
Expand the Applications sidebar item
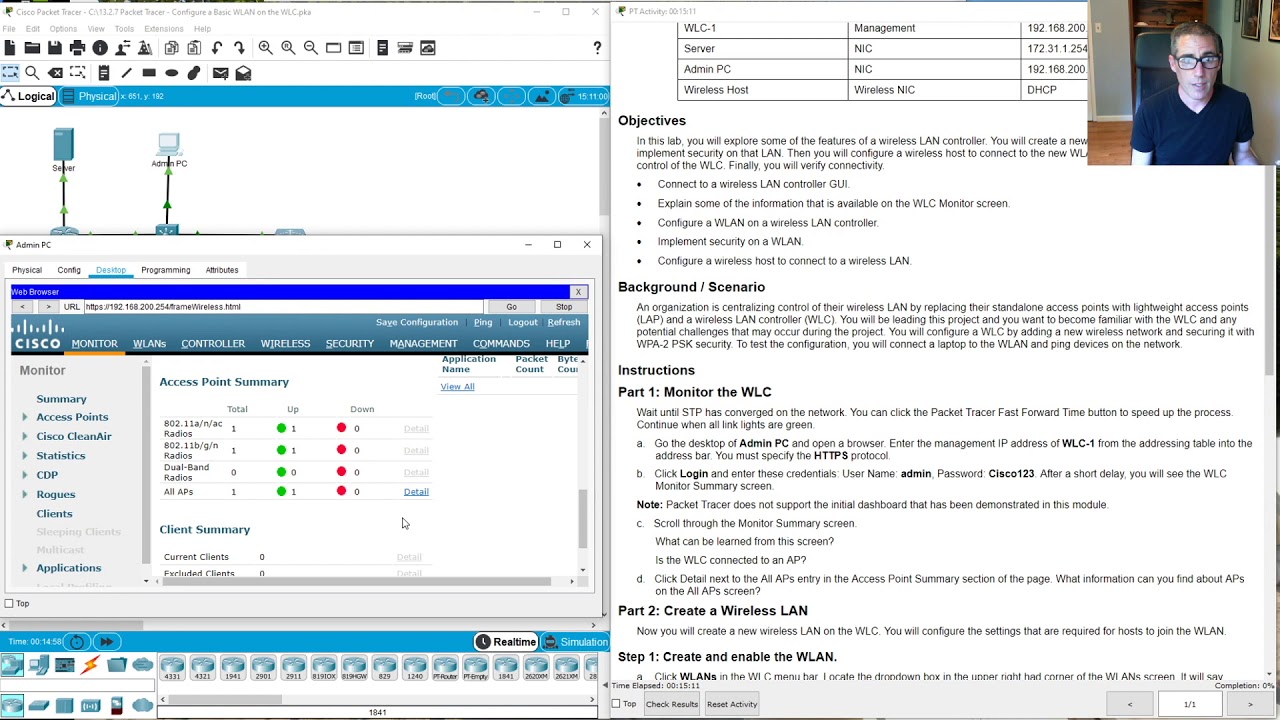25,568
